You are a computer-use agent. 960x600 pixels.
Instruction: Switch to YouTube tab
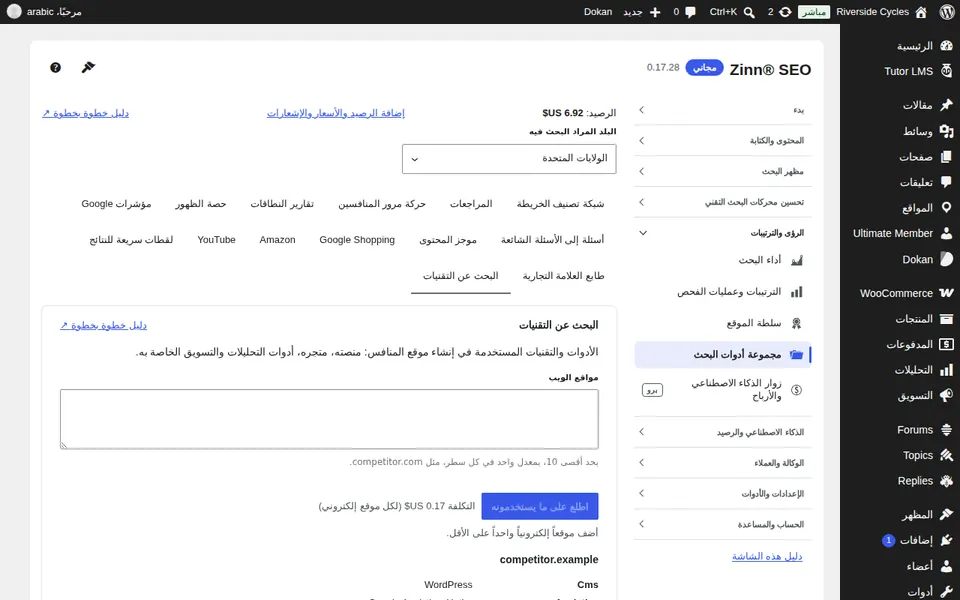pos(216,240)
